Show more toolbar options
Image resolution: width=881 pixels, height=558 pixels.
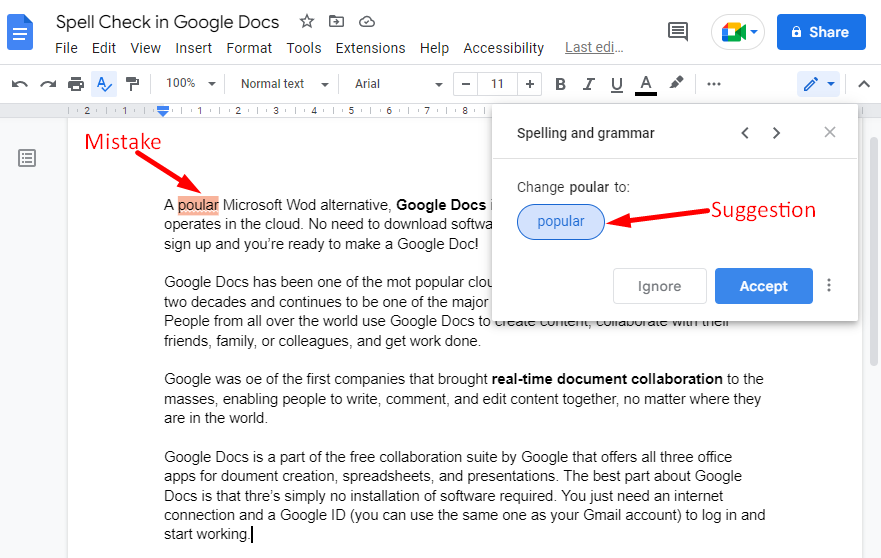coord(714,84)
